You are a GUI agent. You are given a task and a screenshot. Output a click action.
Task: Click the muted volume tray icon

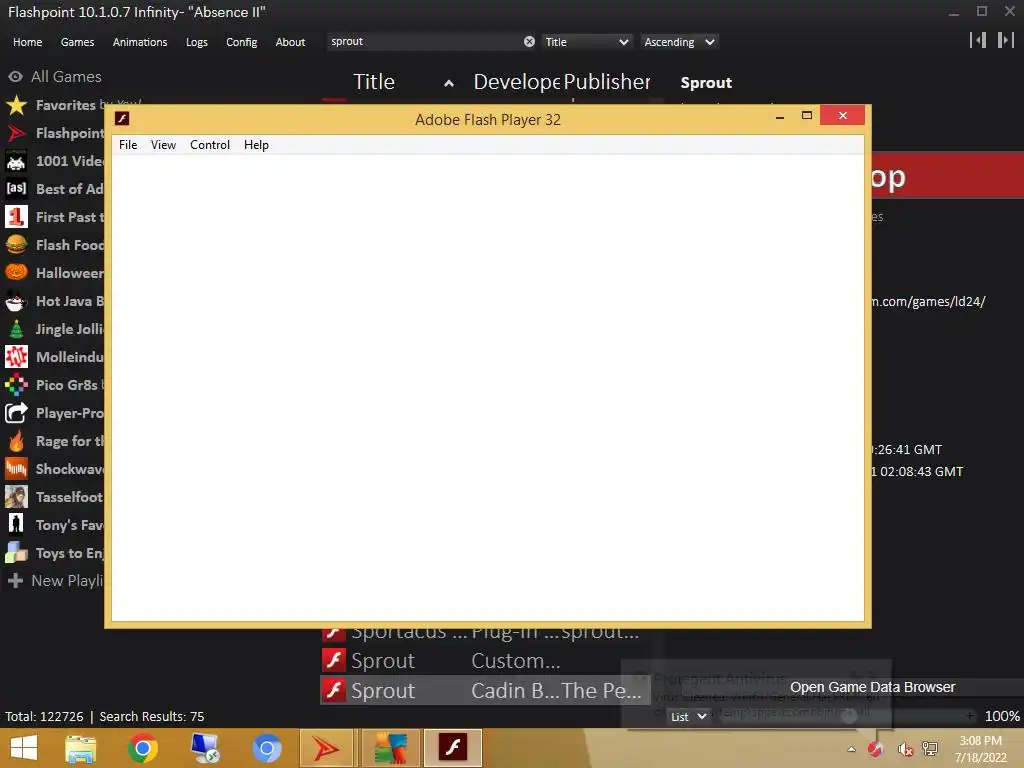click(x=904, y=749)
